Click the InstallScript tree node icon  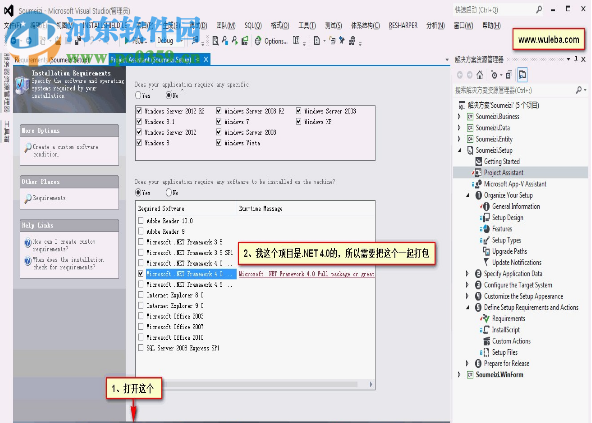pyautogui.click(x=485, y=330)
